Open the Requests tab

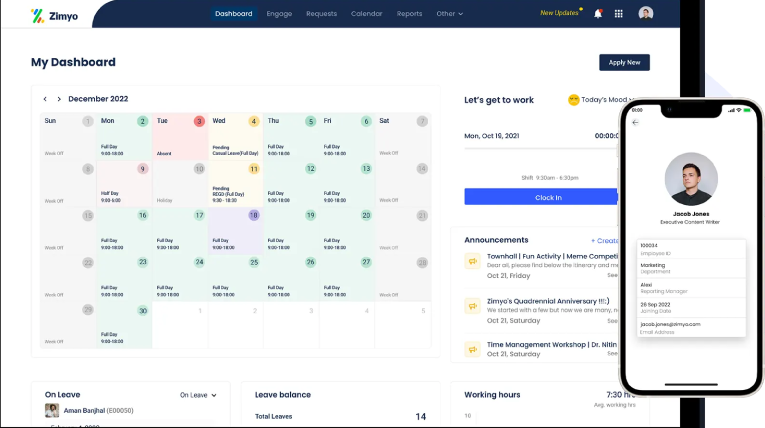point(321,14)
